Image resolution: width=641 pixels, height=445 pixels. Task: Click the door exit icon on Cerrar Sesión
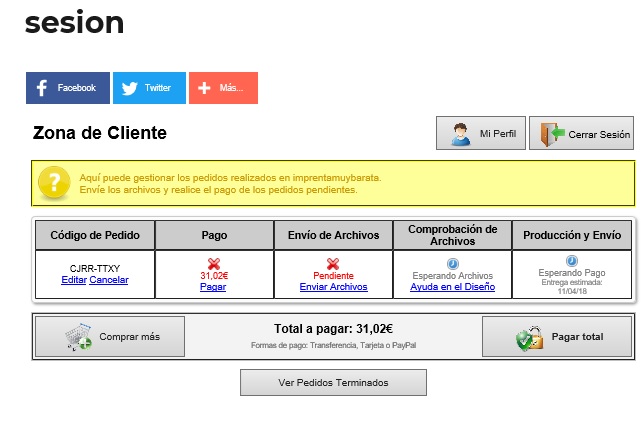pyautogui.click(x=552, y=134)
